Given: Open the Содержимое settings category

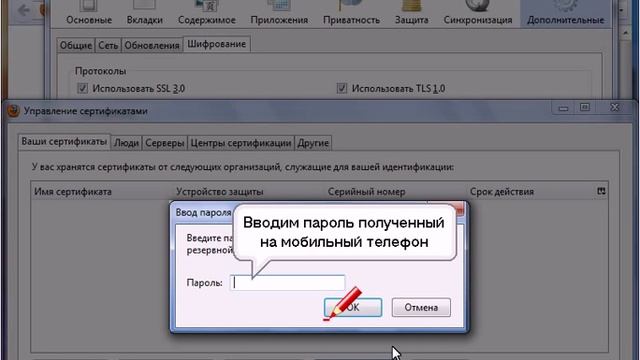Looking at the screenshot, I should (207, 13).
